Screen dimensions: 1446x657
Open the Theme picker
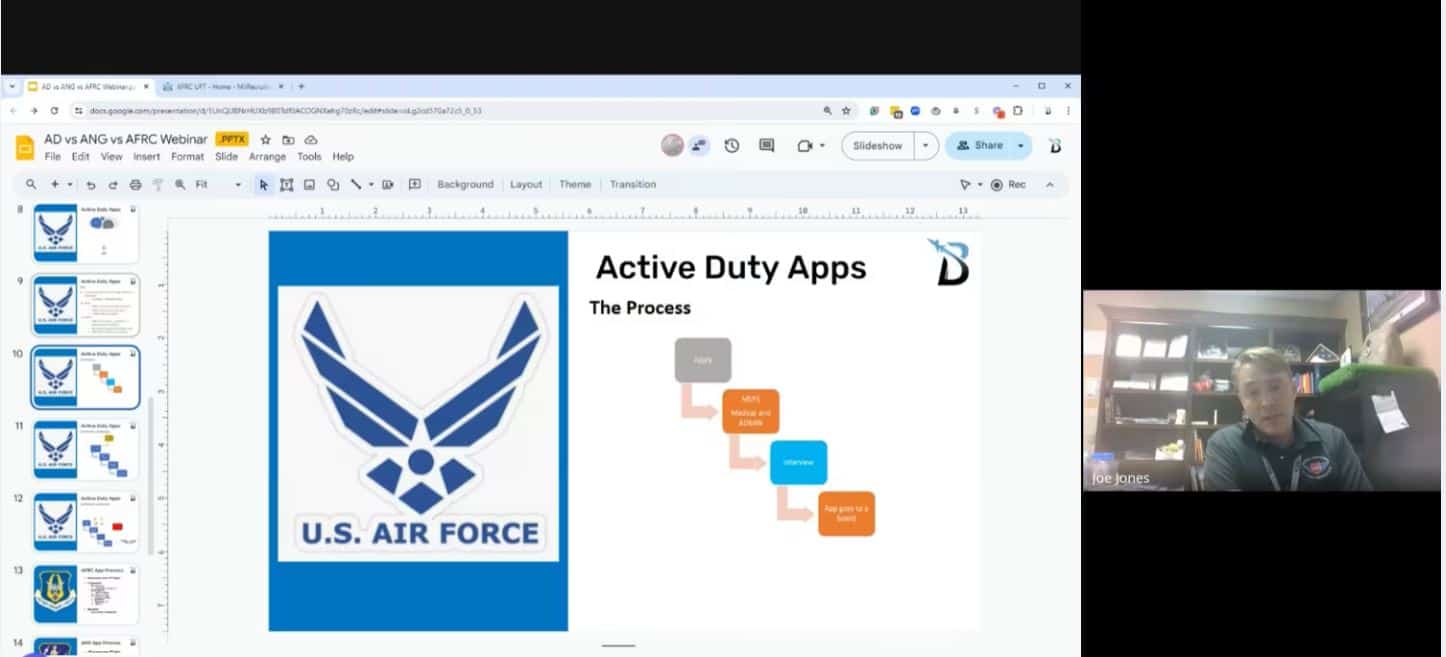coord(574,184)
